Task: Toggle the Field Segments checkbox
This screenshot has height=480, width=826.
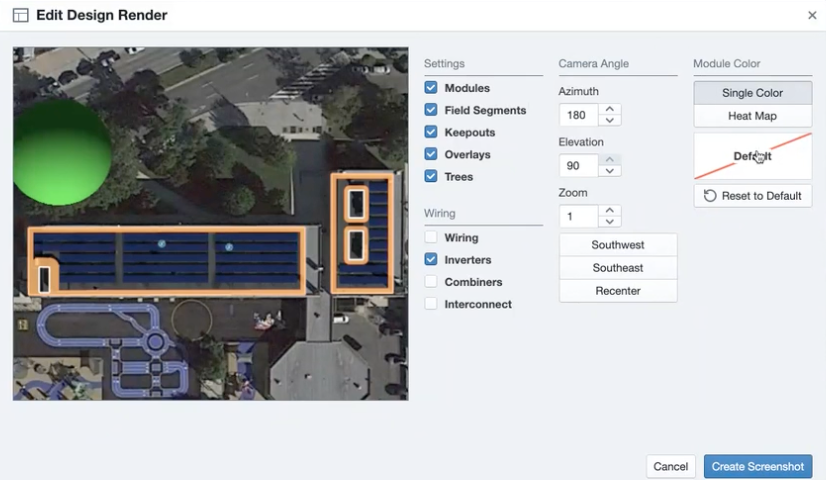Action: click(x=430, y=110)
